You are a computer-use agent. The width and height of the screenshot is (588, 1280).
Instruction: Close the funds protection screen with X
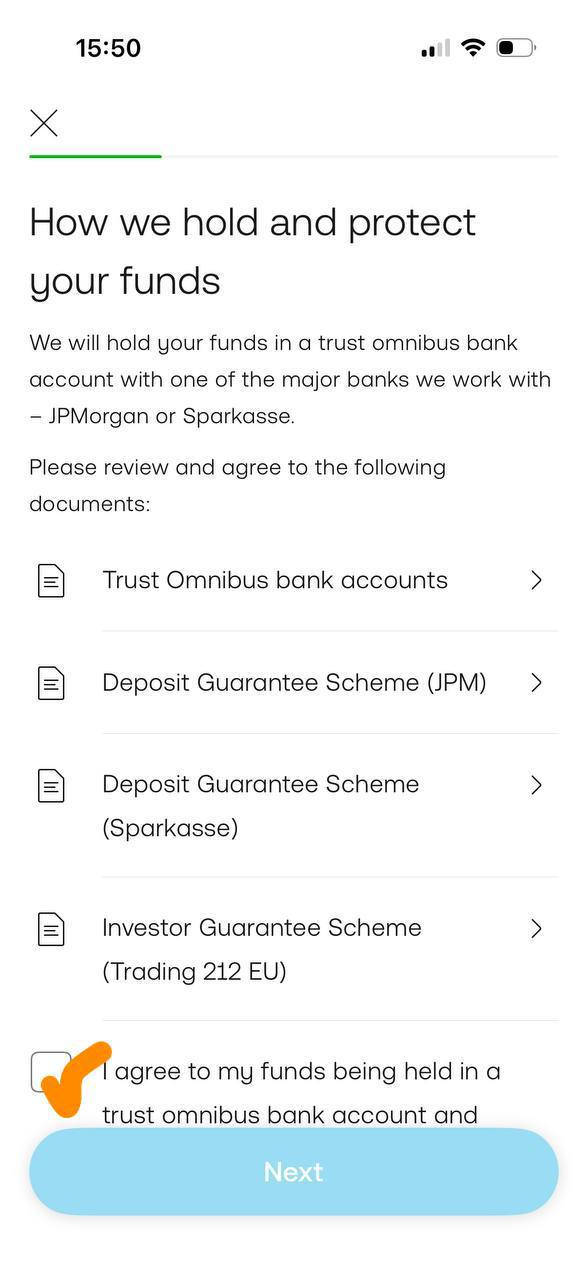click(44, 123)
